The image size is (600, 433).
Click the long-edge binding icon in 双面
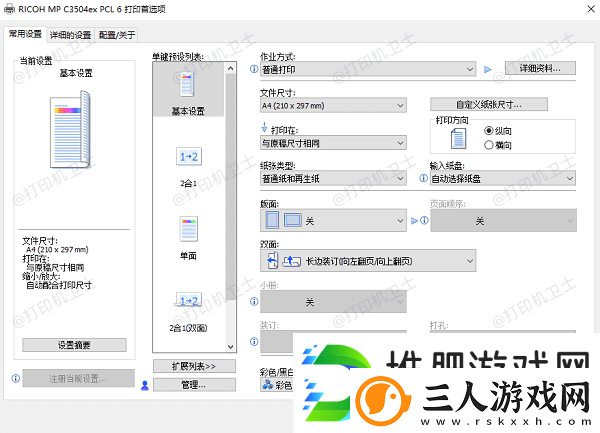click(272, 261)
